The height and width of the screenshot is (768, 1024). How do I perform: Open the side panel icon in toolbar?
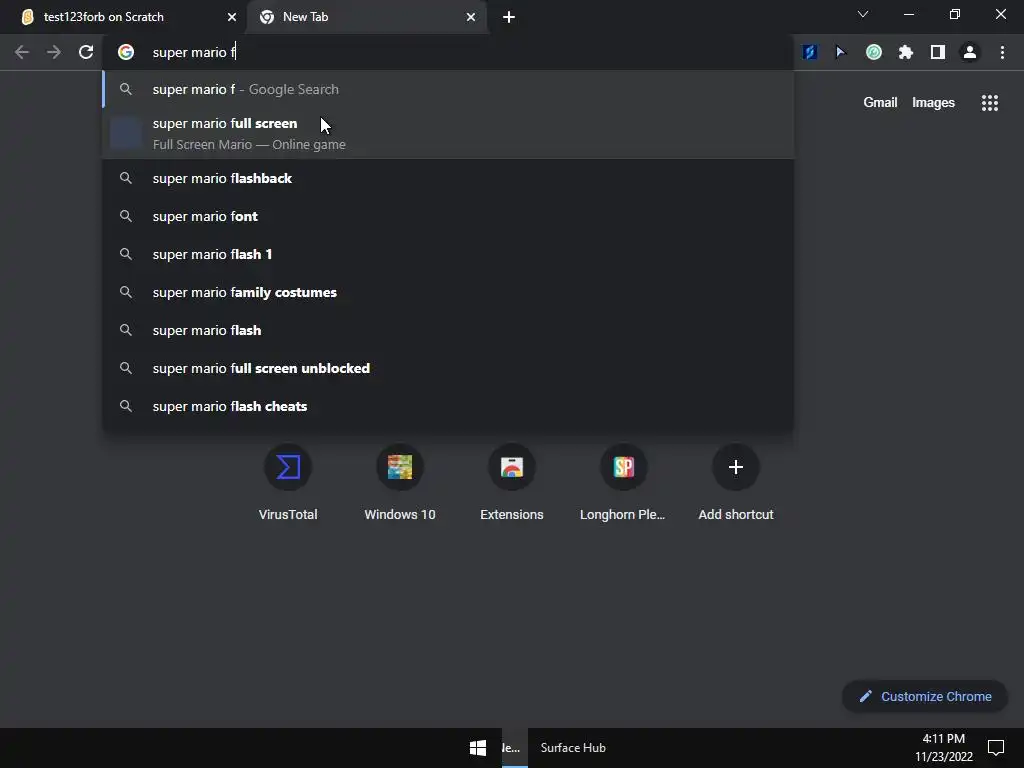(x=938, y=52)
